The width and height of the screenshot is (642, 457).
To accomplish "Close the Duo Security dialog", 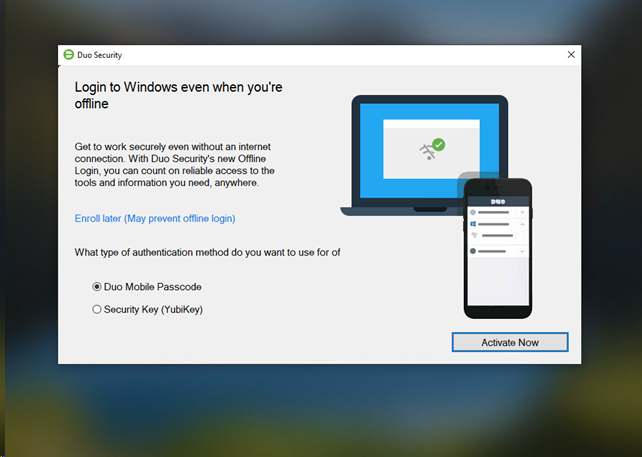I will coord(571,55).
